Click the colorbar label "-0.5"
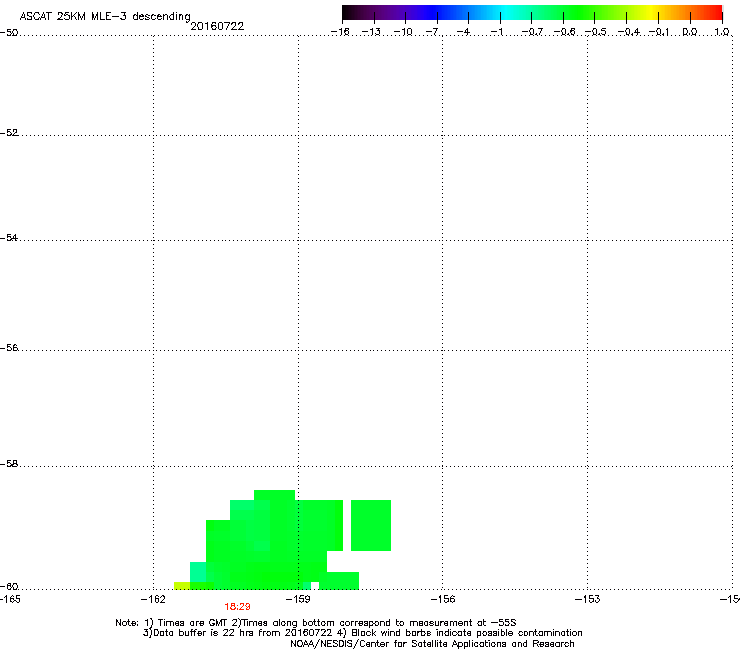Viewport: 740px width, 650px height. click(x=596, y=32)
